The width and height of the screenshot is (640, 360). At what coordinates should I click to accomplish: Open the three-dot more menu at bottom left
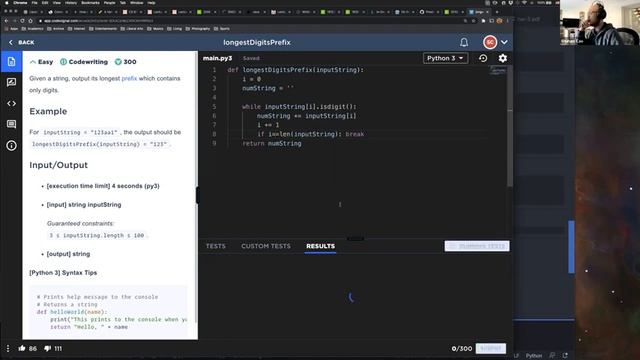[x=8, y=348]
